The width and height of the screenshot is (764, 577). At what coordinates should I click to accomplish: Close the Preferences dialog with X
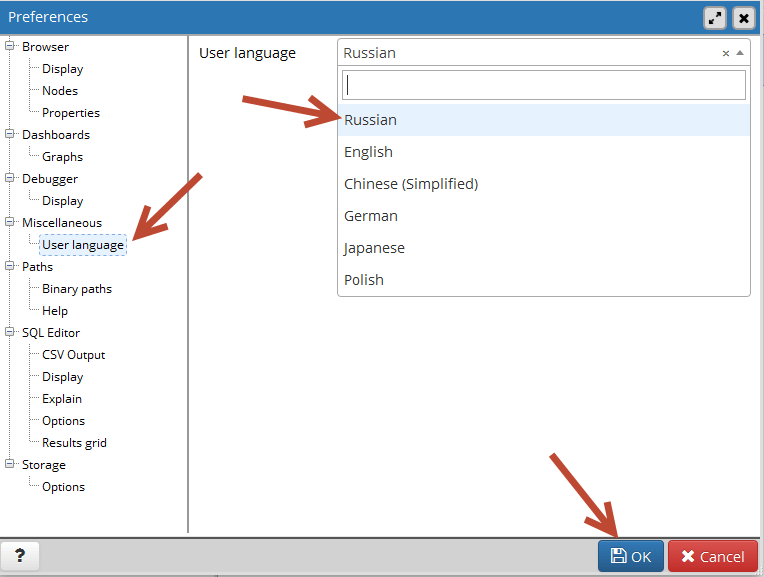743,17
